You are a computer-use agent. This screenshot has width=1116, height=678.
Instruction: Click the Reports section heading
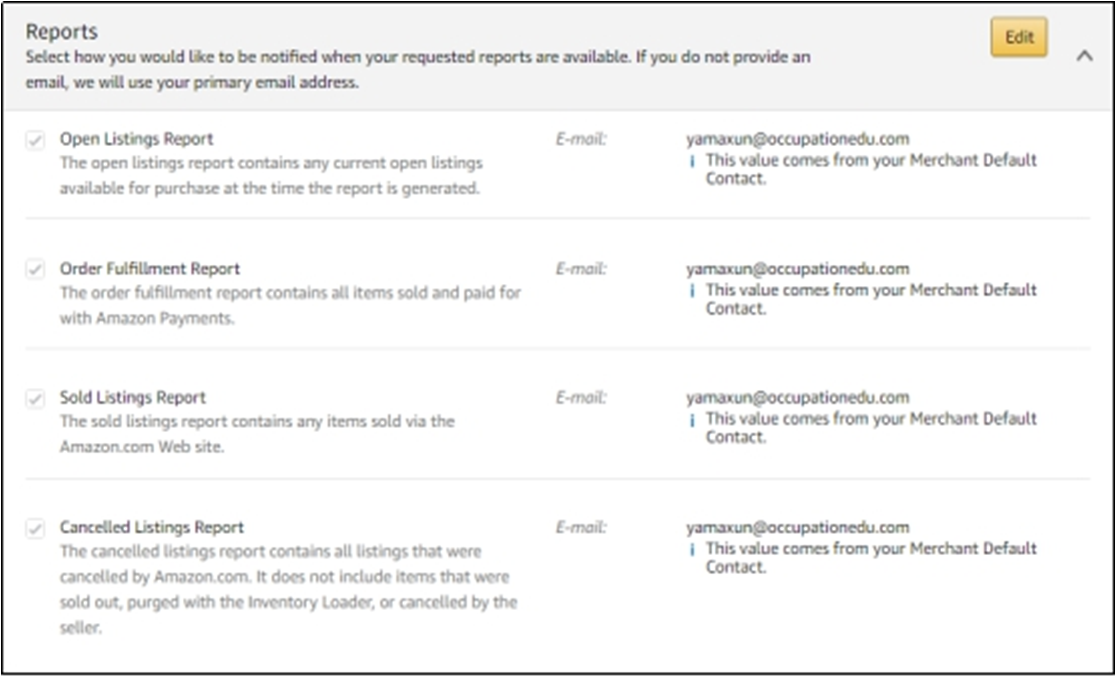tap(61, 32)
